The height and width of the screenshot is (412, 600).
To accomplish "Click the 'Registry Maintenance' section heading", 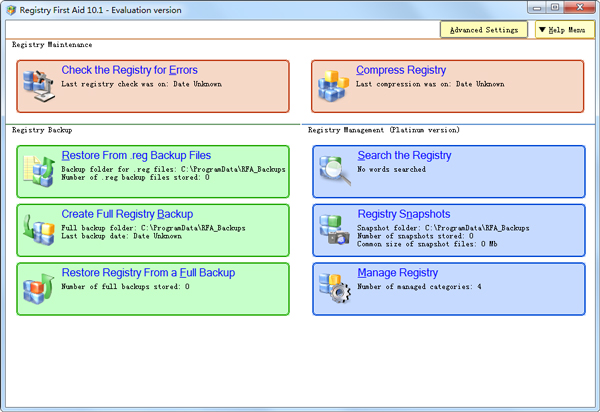I will [x=52, y=45].
